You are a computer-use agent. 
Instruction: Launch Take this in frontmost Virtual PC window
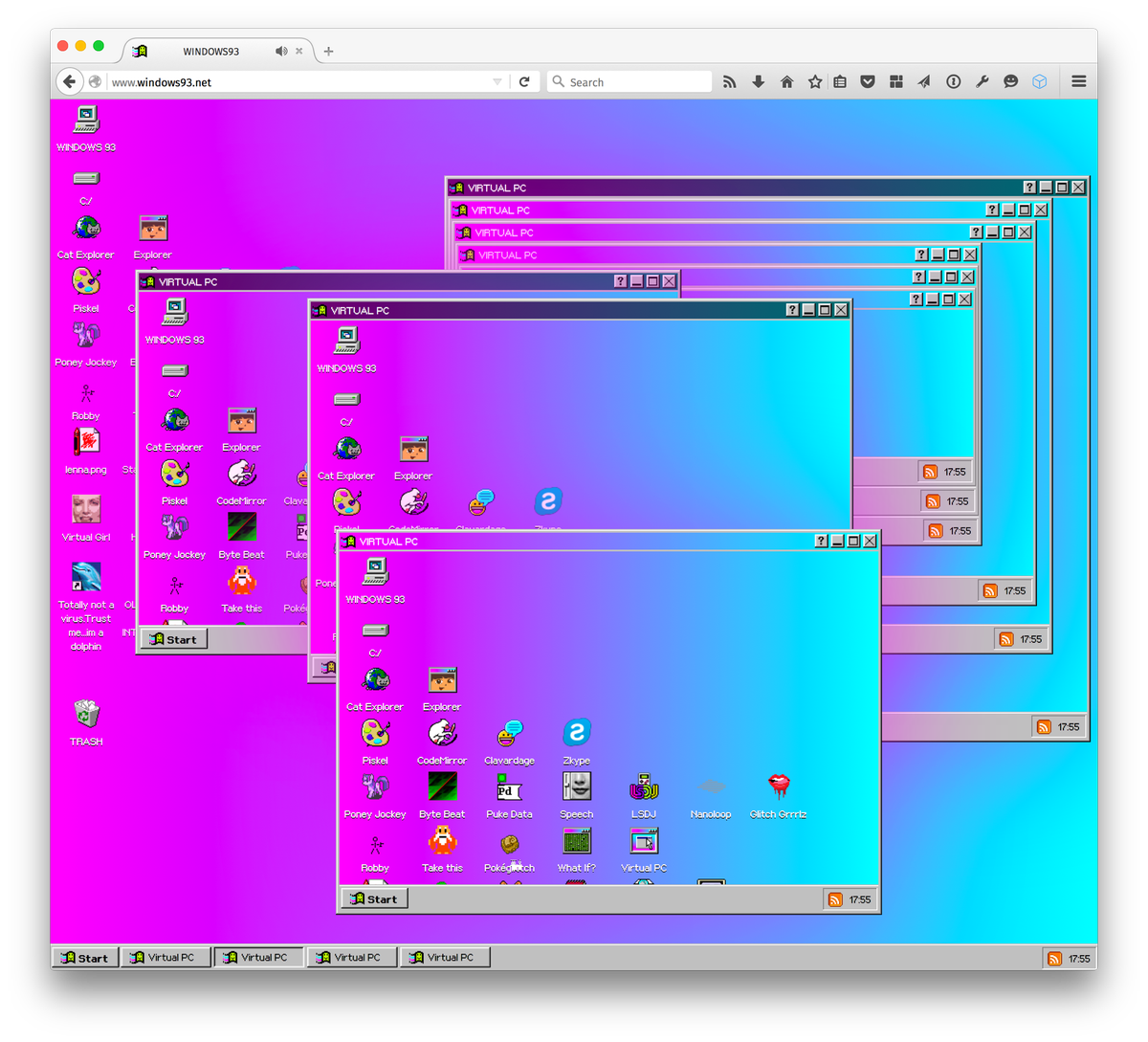442,841
